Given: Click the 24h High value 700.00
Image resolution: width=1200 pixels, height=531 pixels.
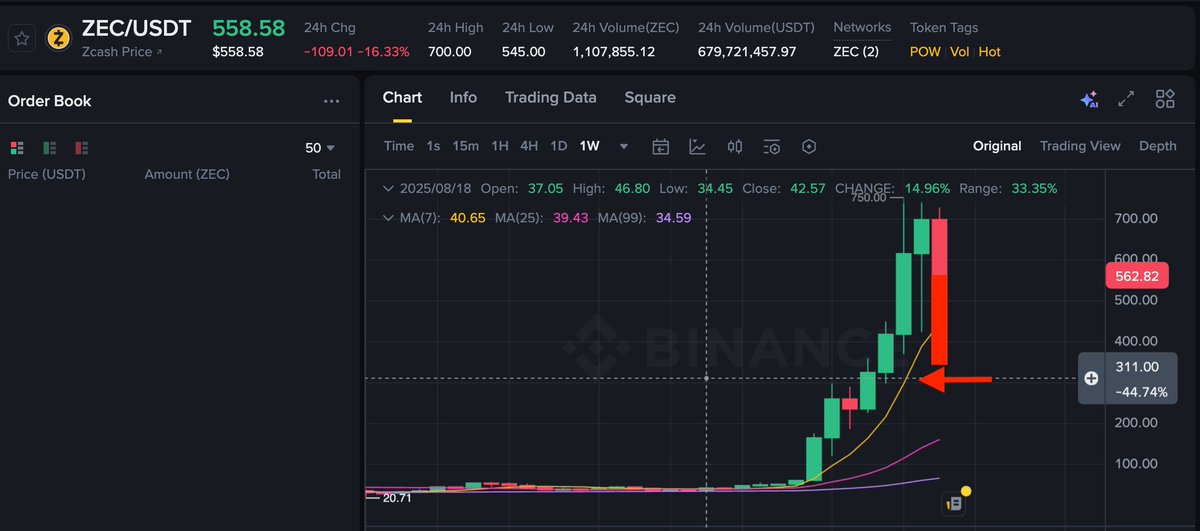Looking at the screenshot, I should click(x=450, y=51).
